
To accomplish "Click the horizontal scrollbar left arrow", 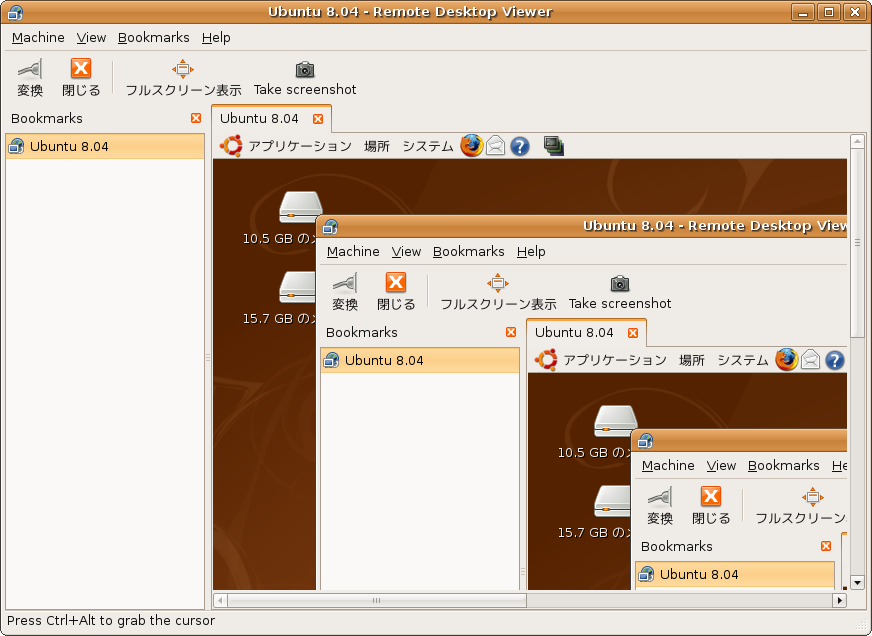I will point(220,600).
